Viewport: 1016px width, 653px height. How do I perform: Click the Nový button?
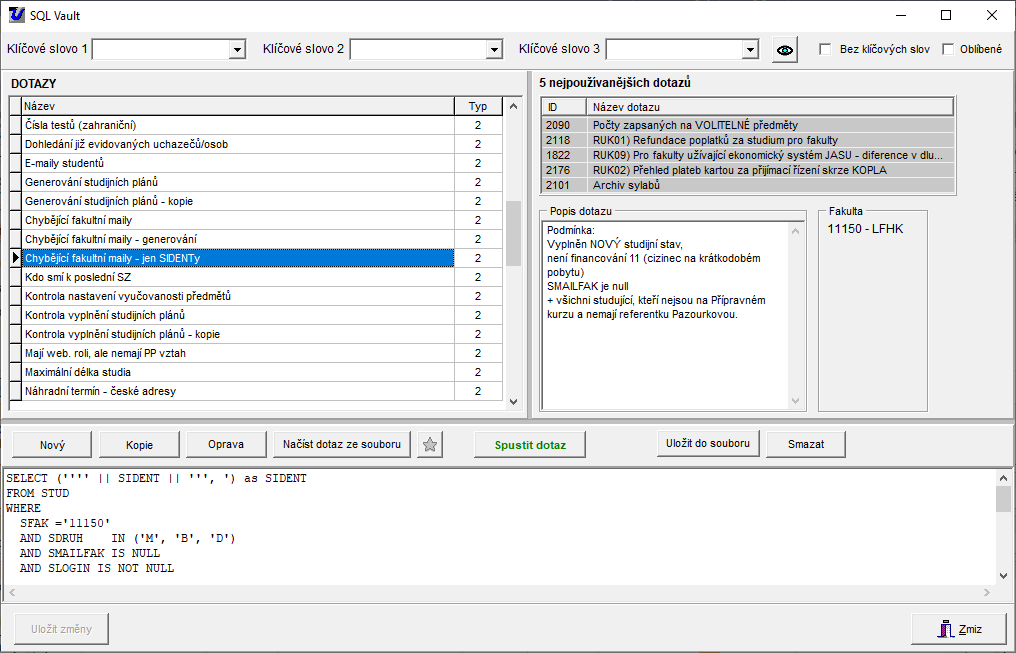coord(52,445)
